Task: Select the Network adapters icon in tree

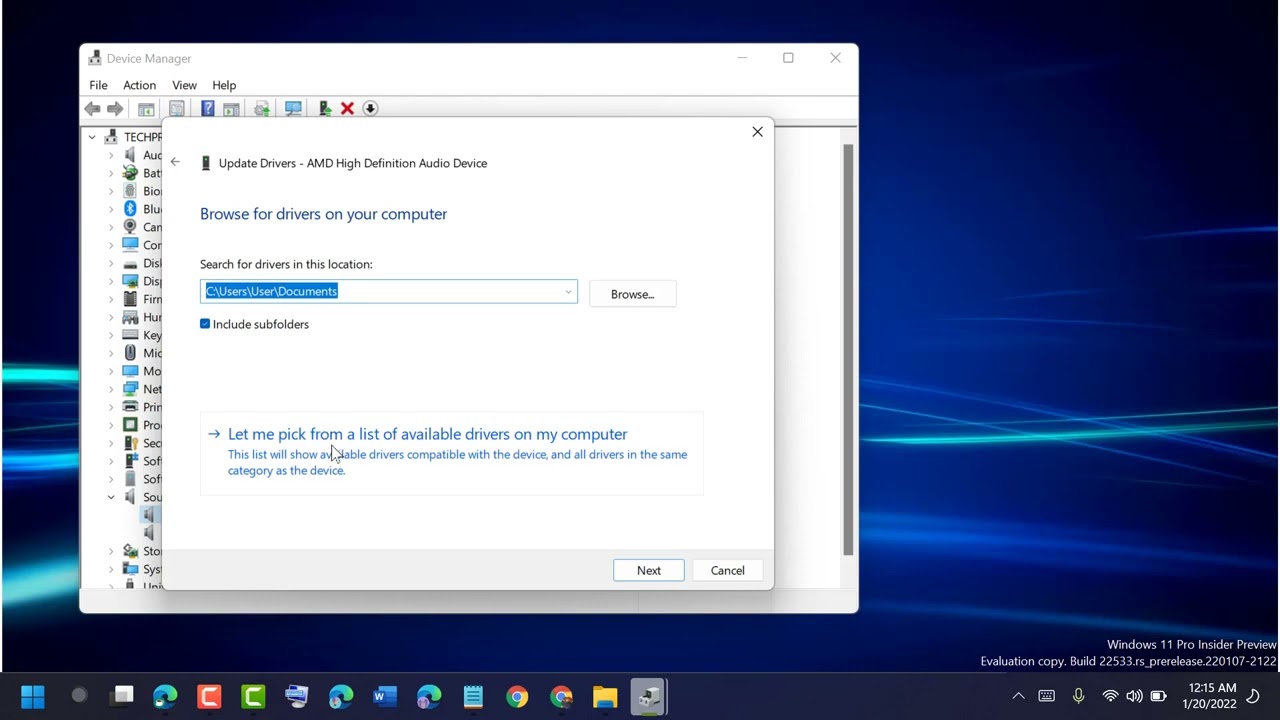Action: click(x=130, y=389)
